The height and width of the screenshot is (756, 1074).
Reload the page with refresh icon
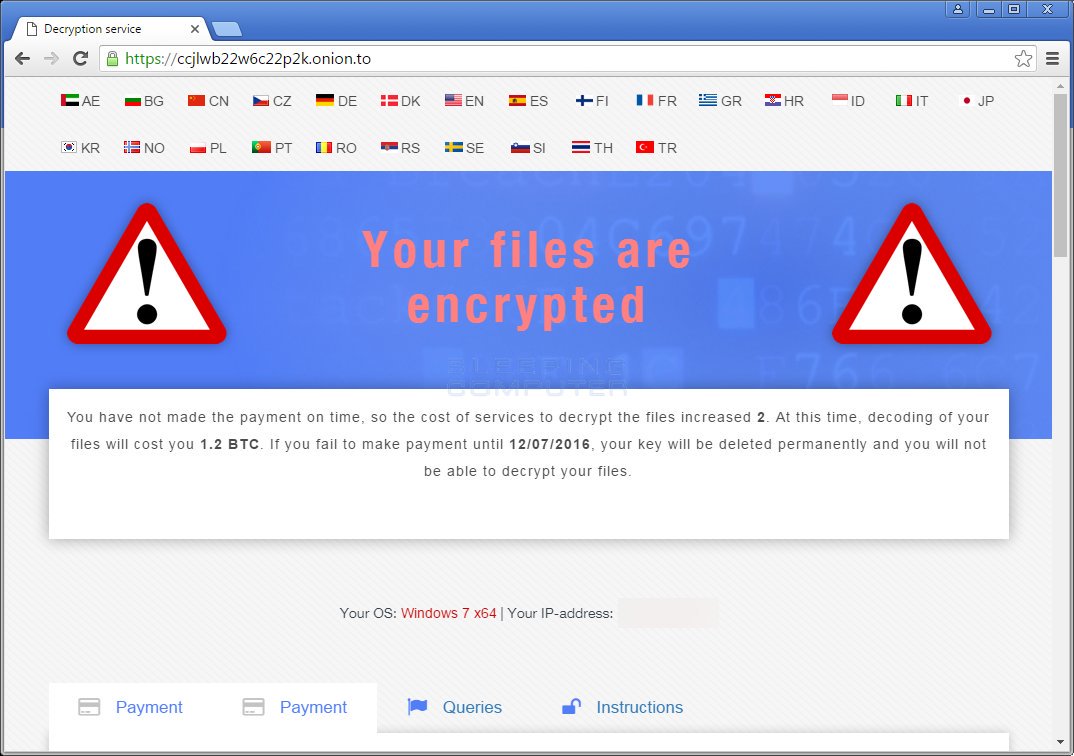click(81, 59)
